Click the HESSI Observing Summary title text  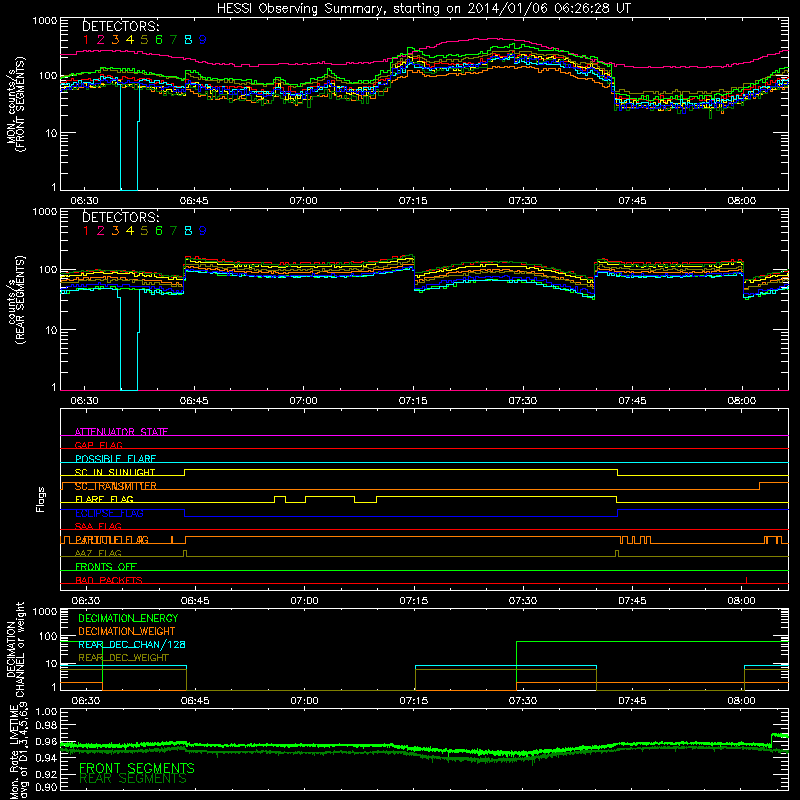coord(423,8)
